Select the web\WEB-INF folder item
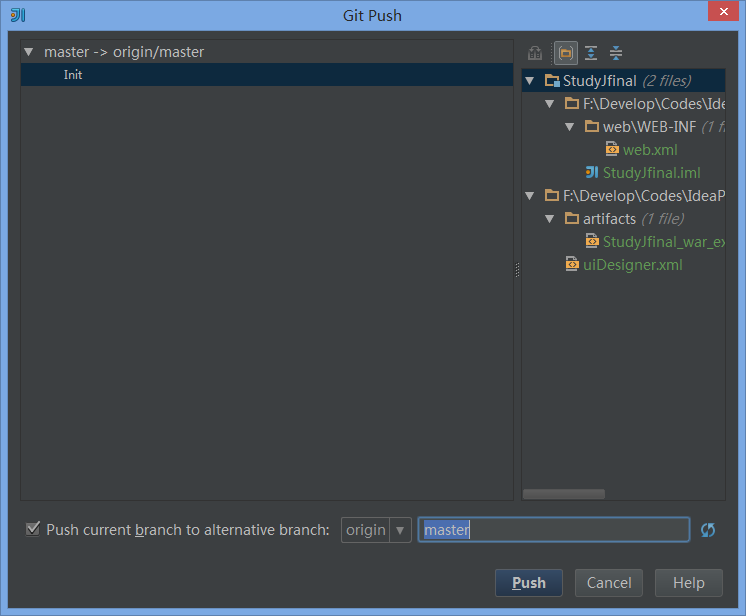The width and height of the screenshot is (746, 616). (x=649, y=127)
